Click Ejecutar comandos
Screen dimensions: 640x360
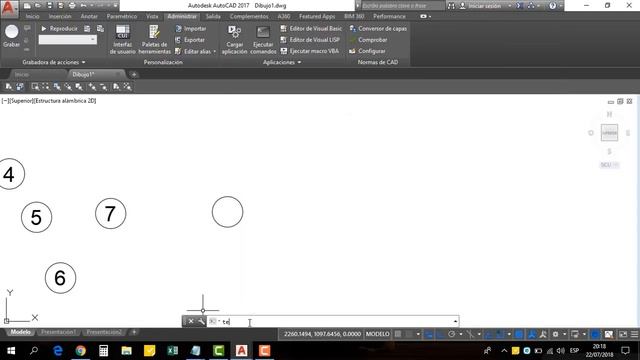[x=263, y=40]
